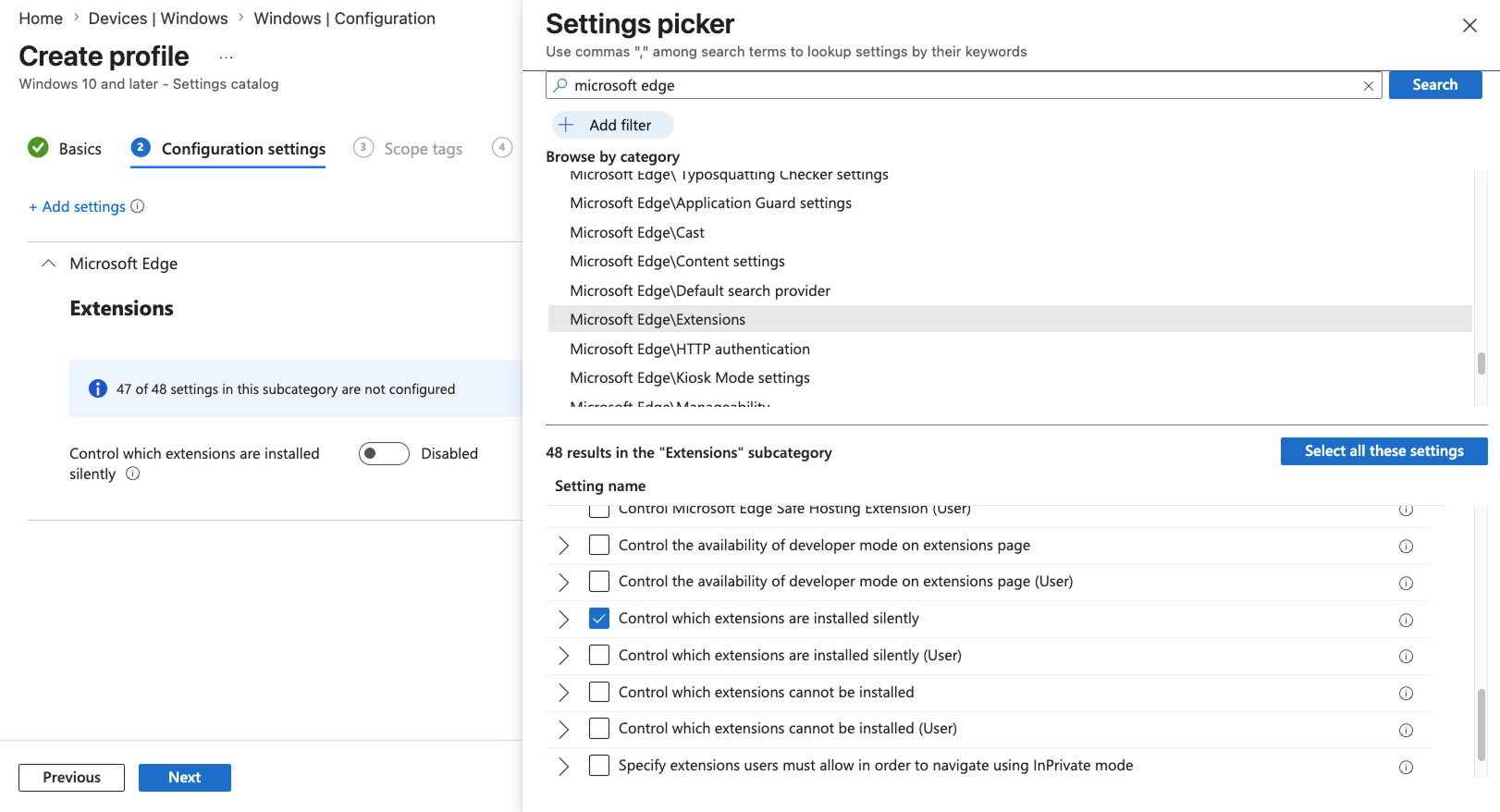Check Control which extensions cannot be installed

[x=599, y=692]
